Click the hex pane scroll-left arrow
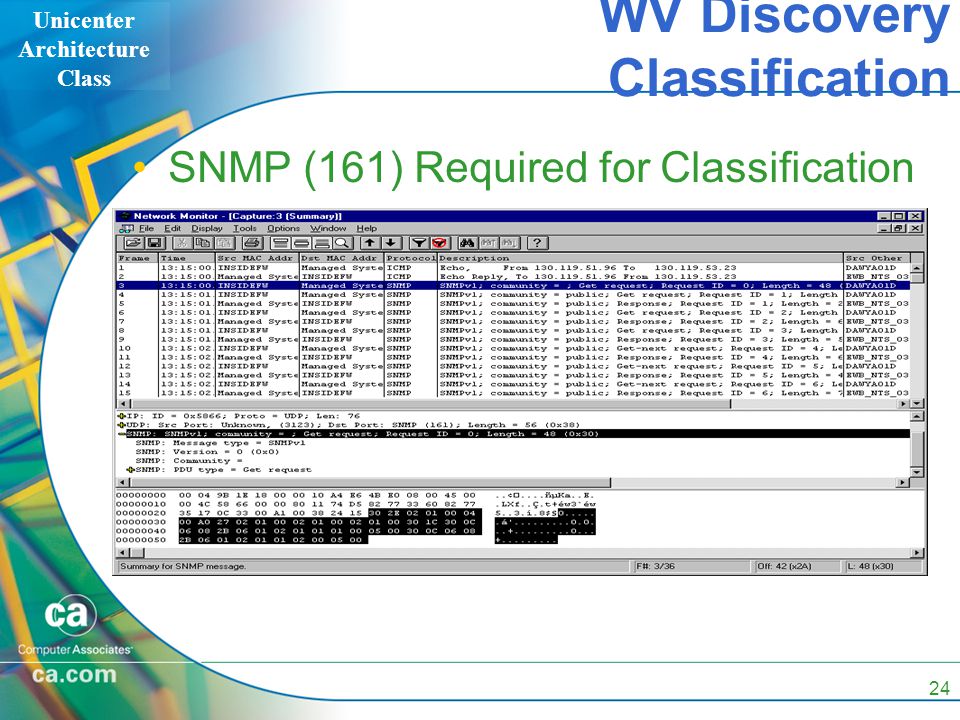 pos(122,553)
